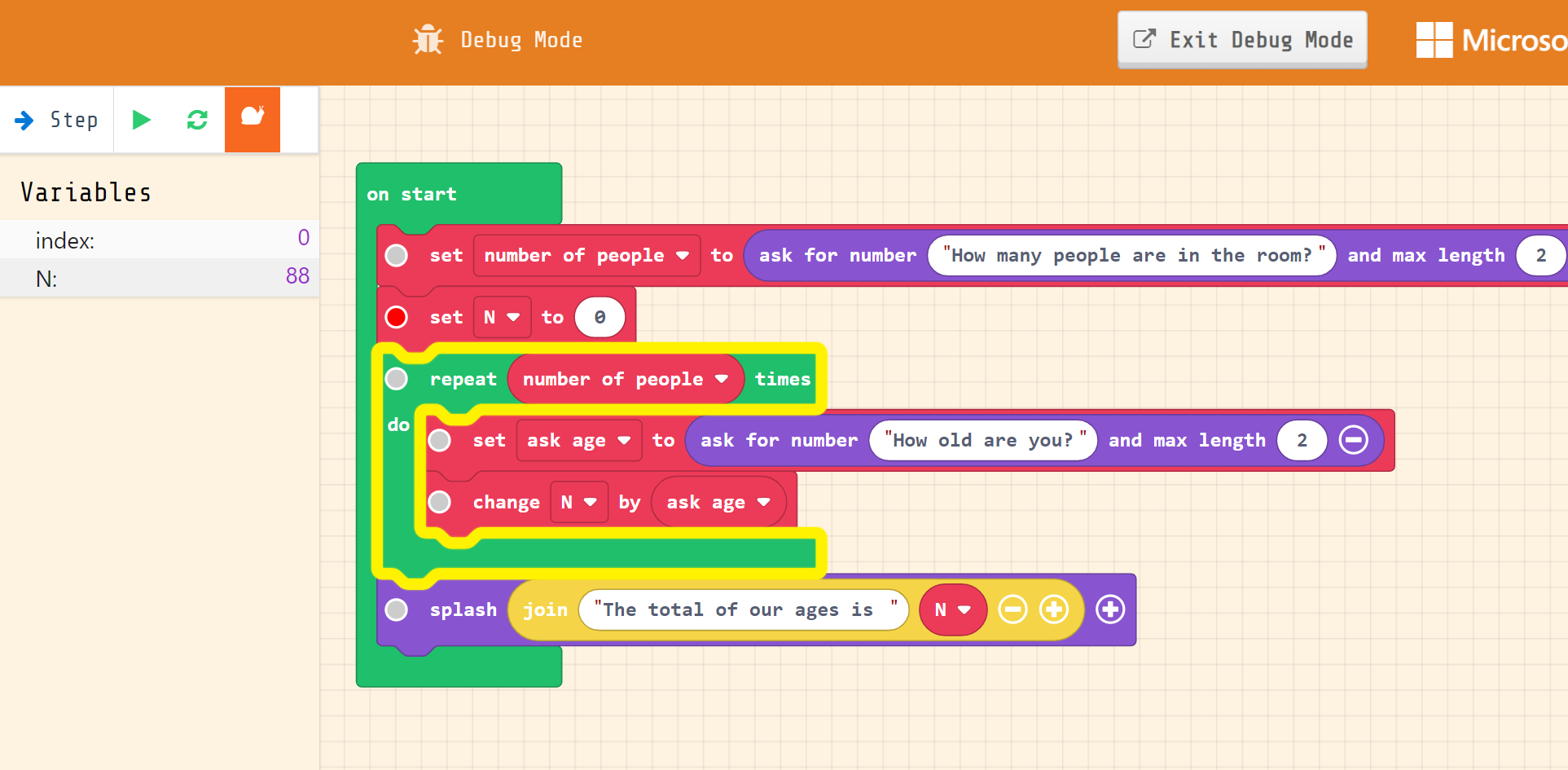Open the number of people dropdown in repeat block

click(721, 378)
